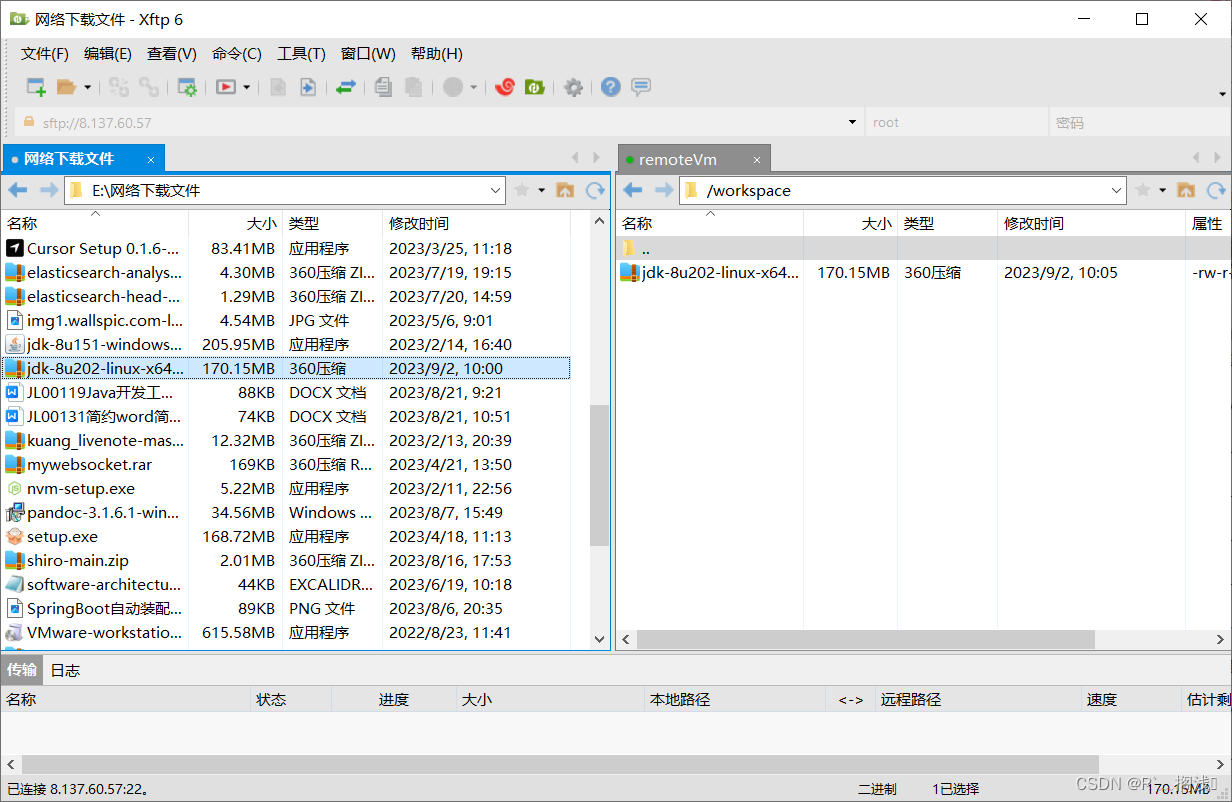Click the remote pane horizontal scrollbar thumb
This screenshot has height=802, width=1232.
tap(866, 639)
